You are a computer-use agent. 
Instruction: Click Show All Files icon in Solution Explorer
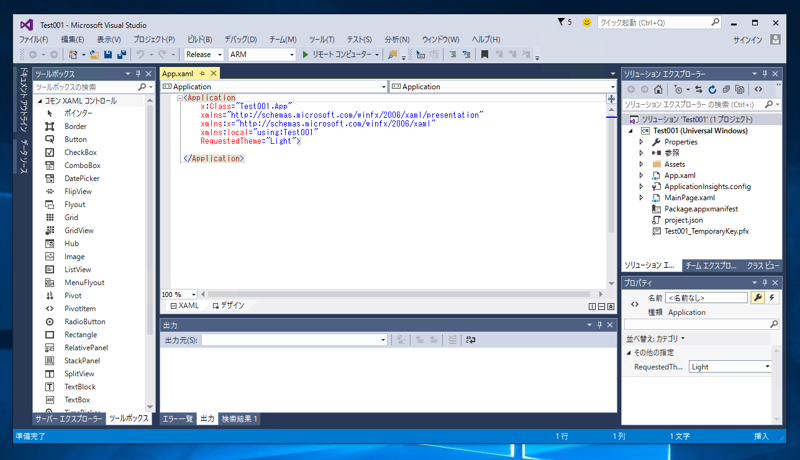(740, 89)
